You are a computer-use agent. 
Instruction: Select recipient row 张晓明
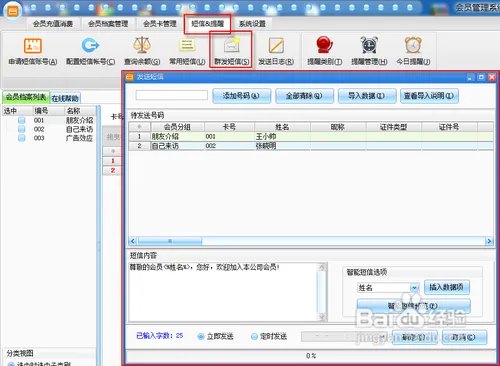[311, 146]
